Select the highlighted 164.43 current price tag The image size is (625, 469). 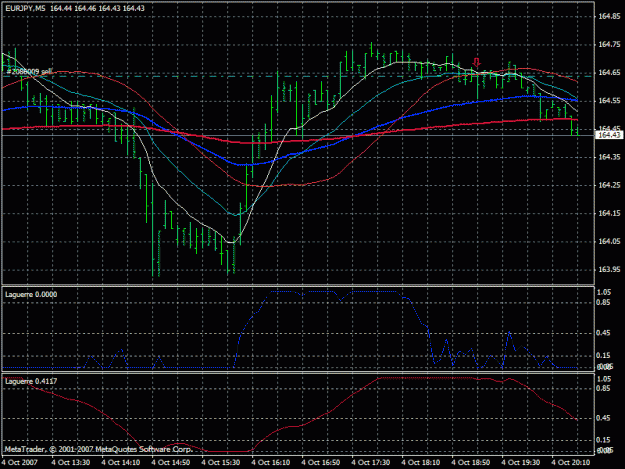(609, 135)
